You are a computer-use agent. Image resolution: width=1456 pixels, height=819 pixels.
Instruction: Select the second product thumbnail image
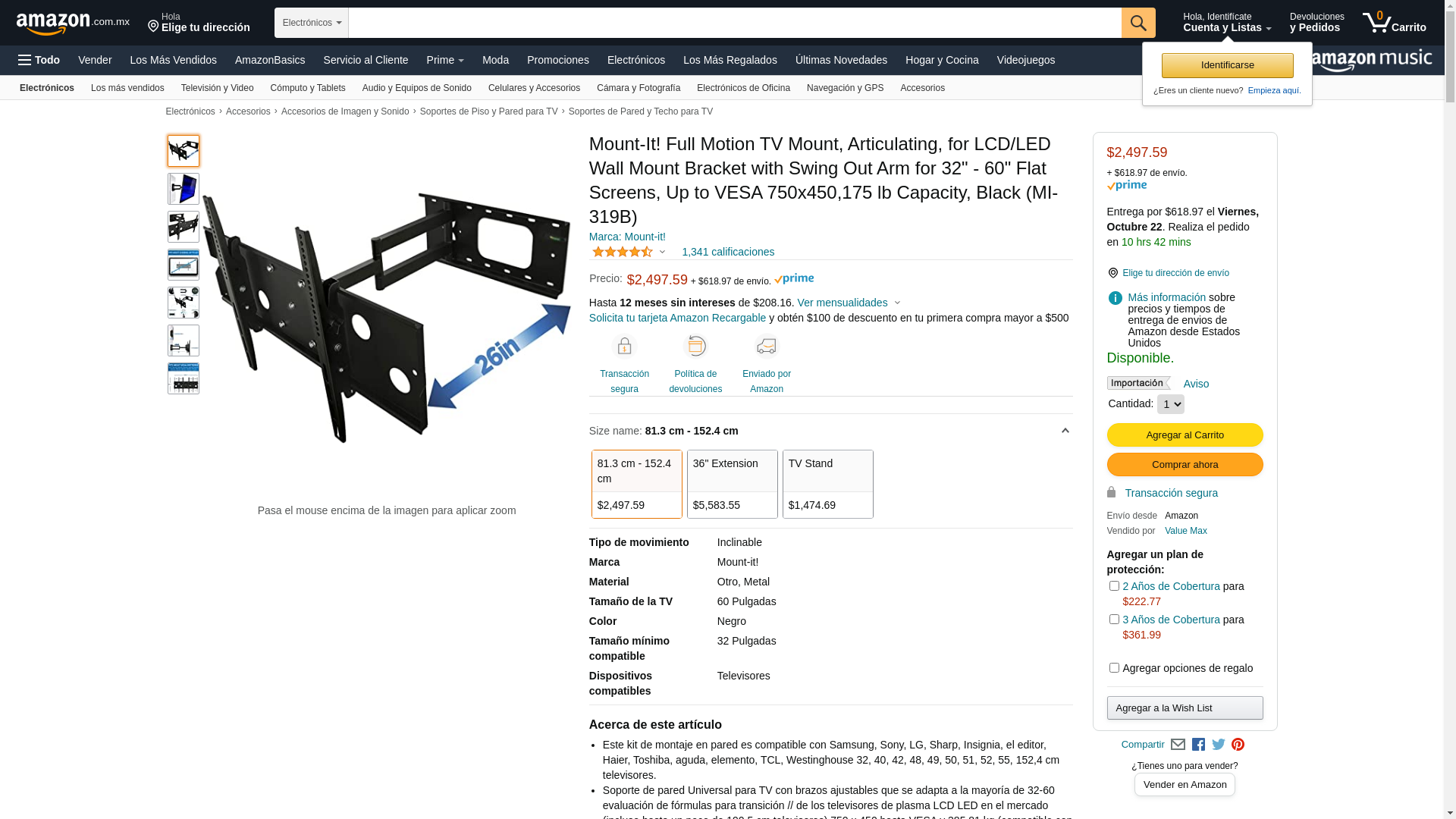pos(184,189)
